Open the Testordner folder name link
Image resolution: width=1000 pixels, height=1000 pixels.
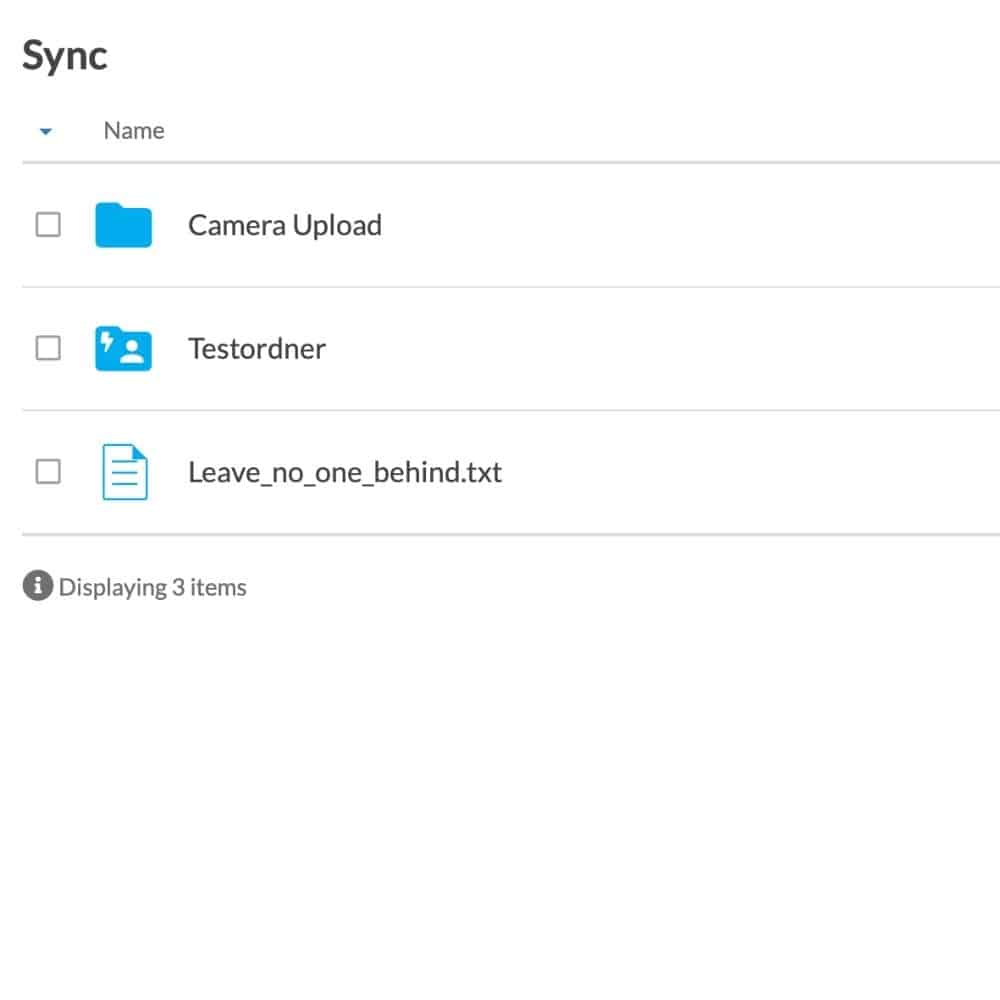(257, 349)
